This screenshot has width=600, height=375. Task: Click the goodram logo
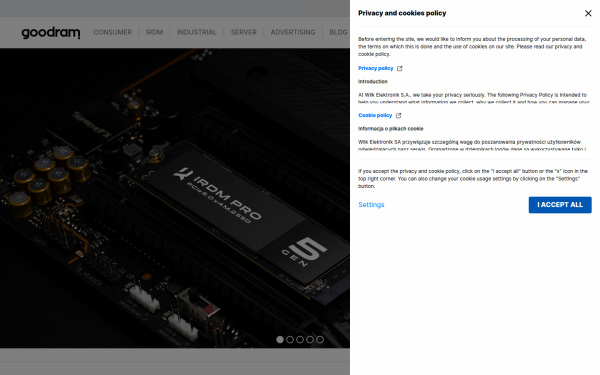tap(51, 33)
